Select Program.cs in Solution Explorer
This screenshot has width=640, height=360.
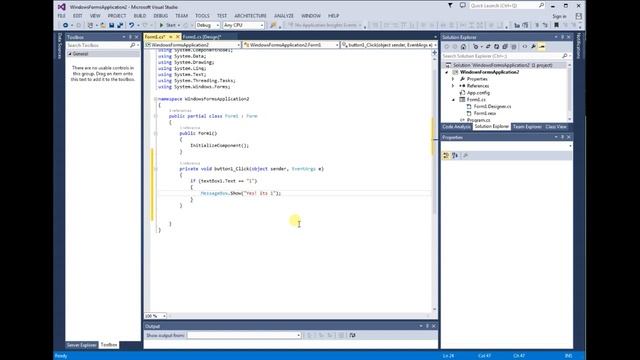click(478, 120)
